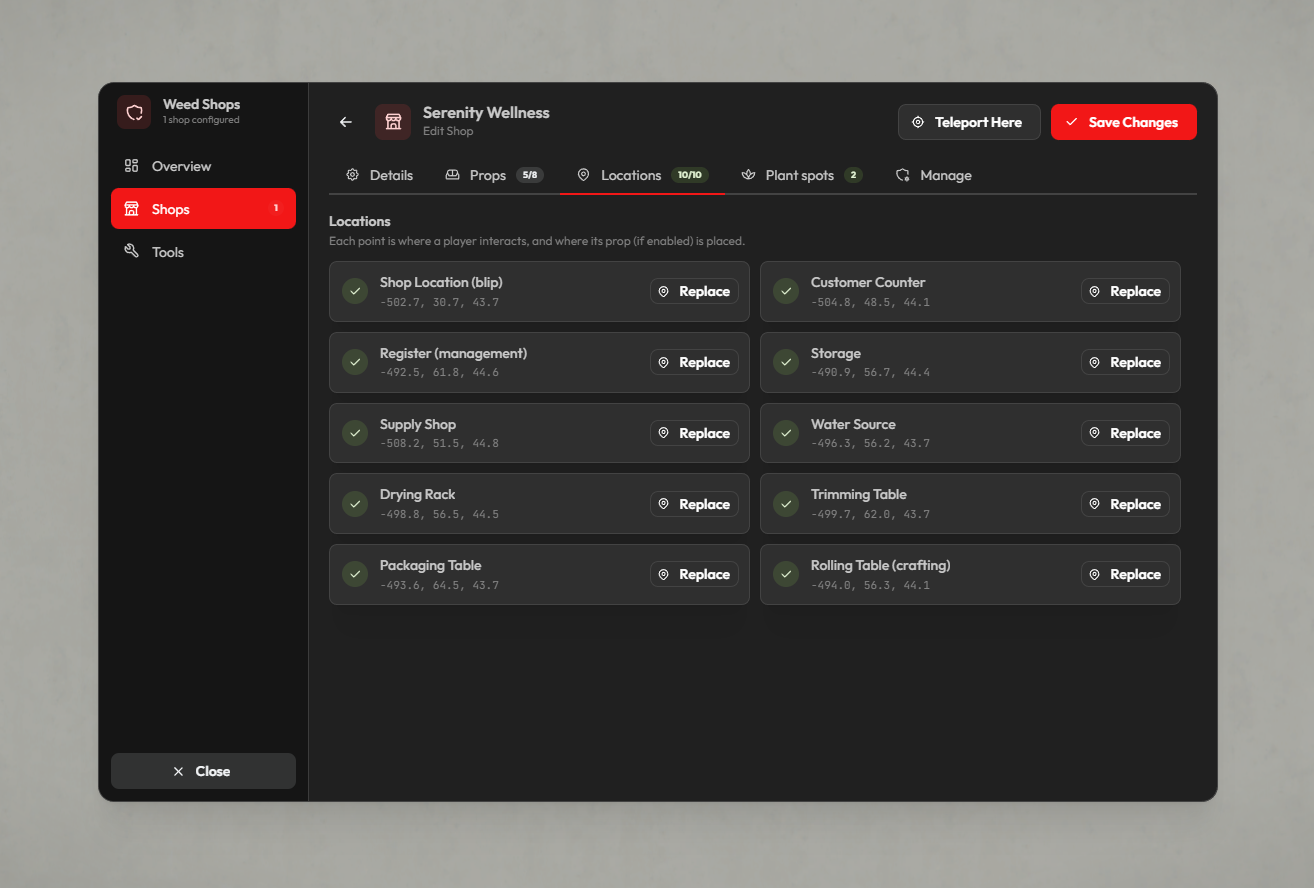Viewport: 1314px width, 888px height.
Task: Click the green checkmark beside Storage
Action: coord(786,362)
